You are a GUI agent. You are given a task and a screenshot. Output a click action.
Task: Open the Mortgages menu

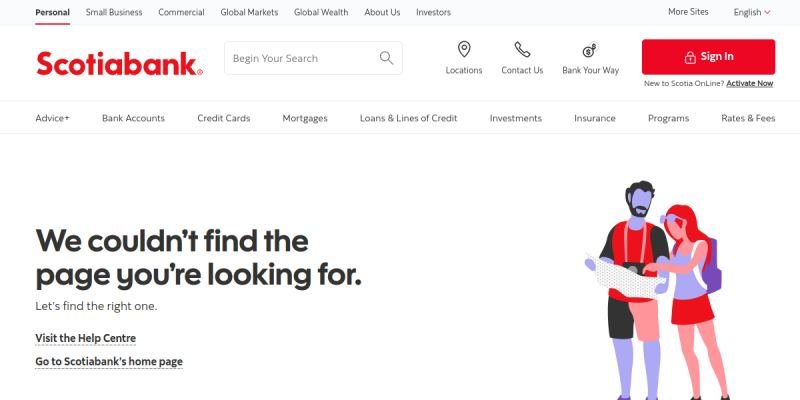click(305, 118)
